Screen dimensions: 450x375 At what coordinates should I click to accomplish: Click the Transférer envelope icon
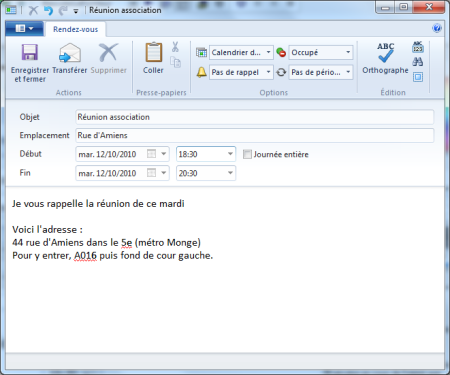70,53
